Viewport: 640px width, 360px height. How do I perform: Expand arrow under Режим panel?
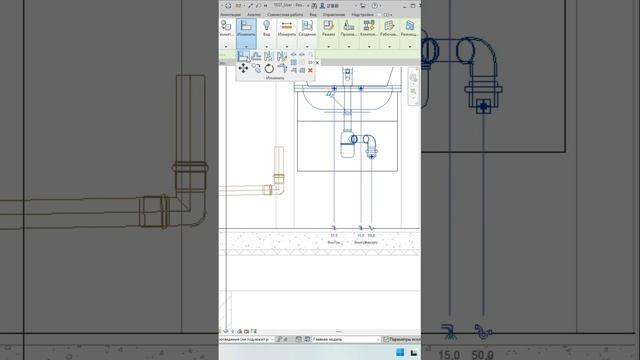click(x=329, y=47)
